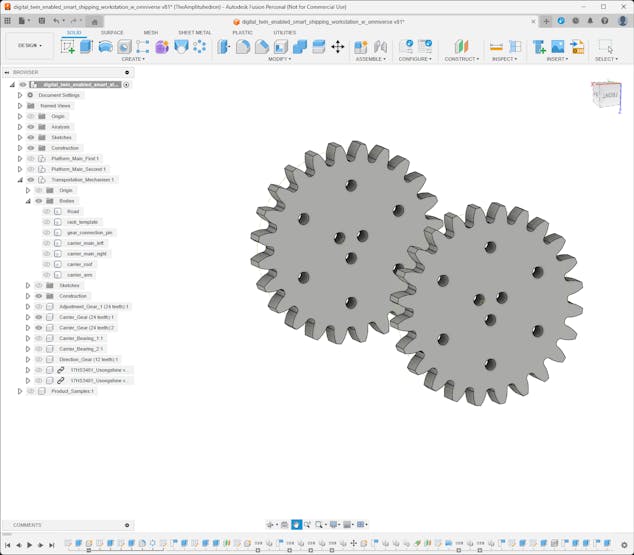The height and width of the screenshot is (555, 634).
Task: Toggle visibility eye for Platform_Main_First:1
Action: [x=31, y=159]
